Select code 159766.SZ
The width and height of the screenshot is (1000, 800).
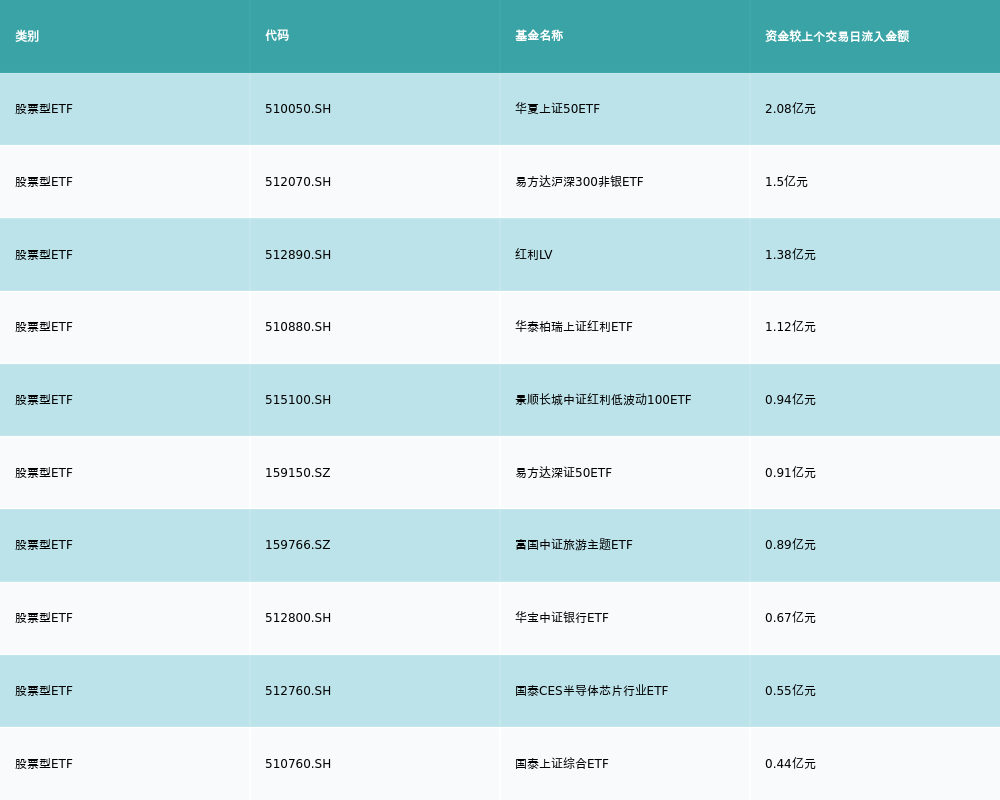click(x=298, y=545)
